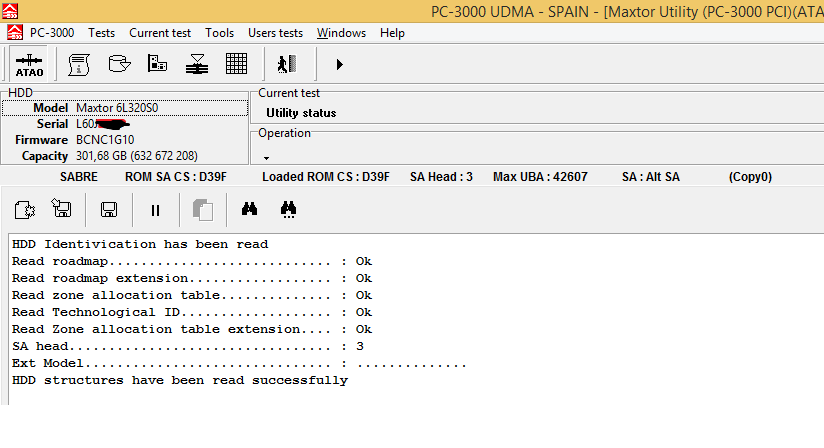Click the Ext Model log line
824x448 pixels.
click(x=239, y=363)
